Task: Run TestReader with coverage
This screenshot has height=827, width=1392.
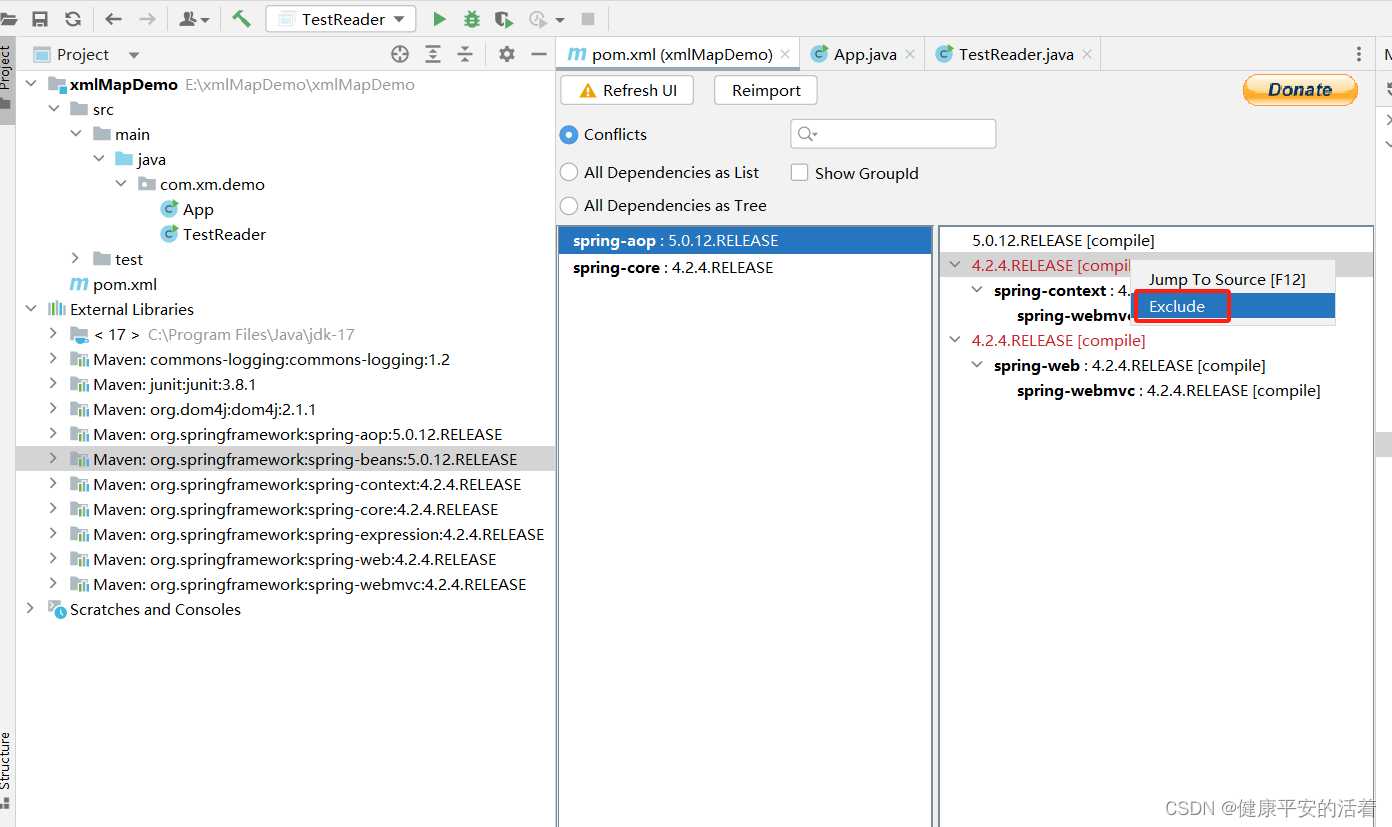Action: coord(503,18)
